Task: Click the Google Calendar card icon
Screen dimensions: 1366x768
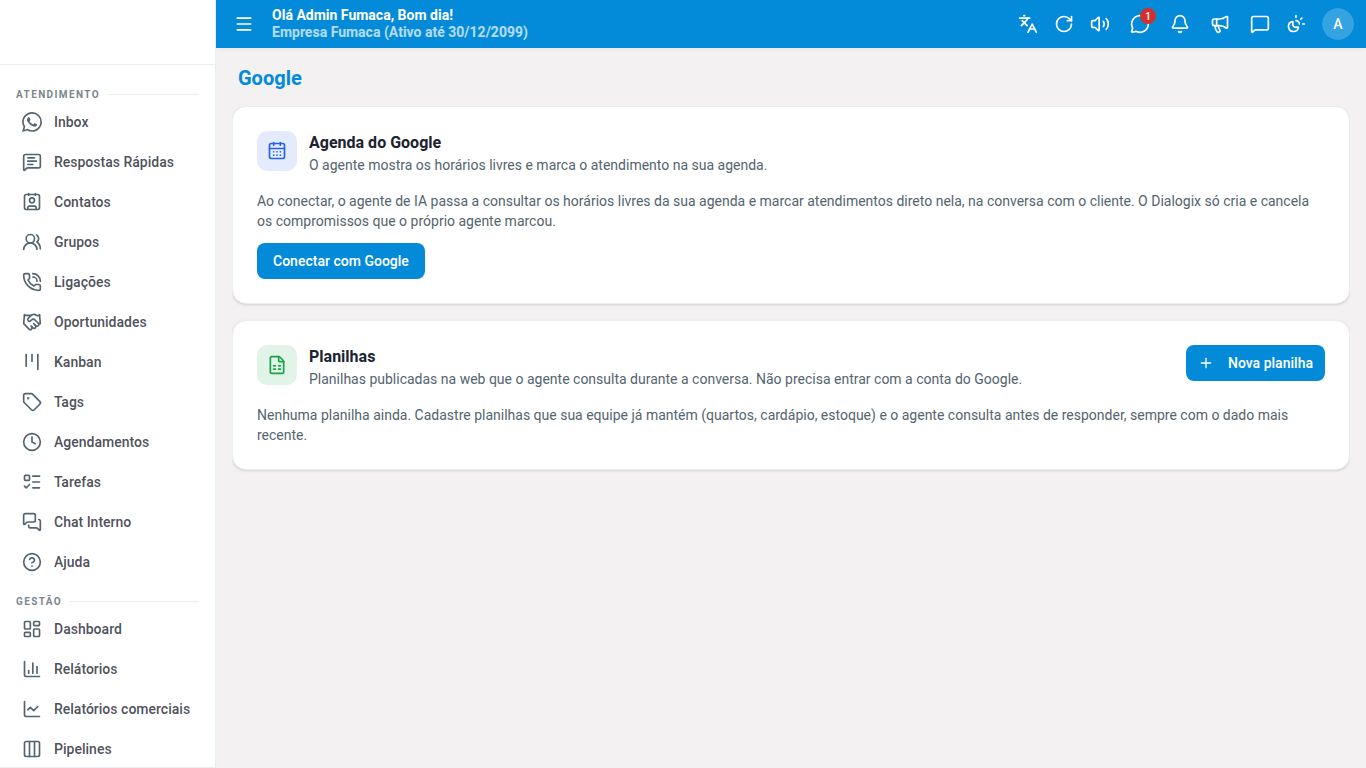Action: [277, 151]
